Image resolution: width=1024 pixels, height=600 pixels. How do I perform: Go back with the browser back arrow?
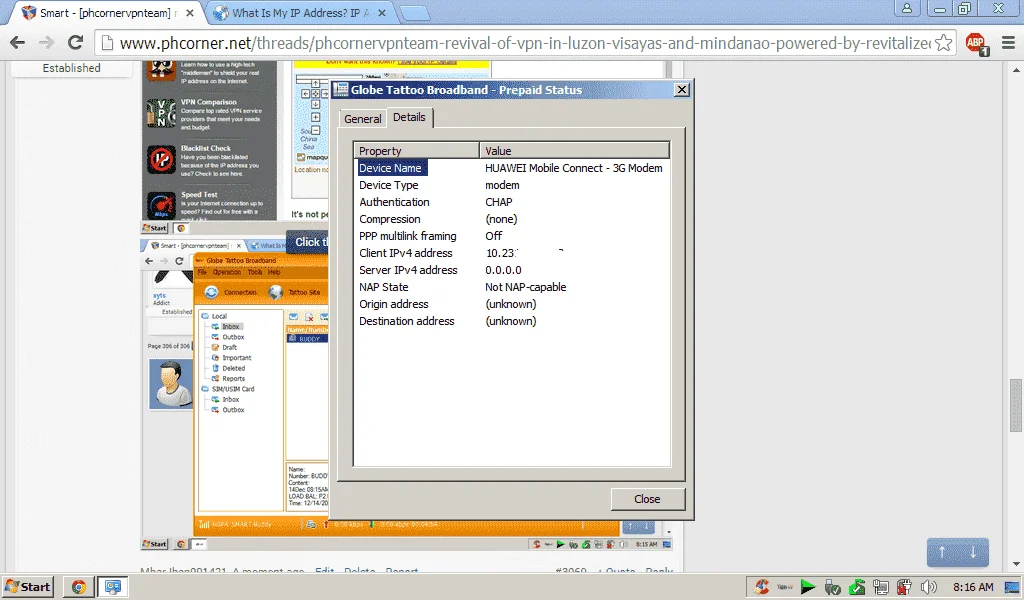coord(18,43)
